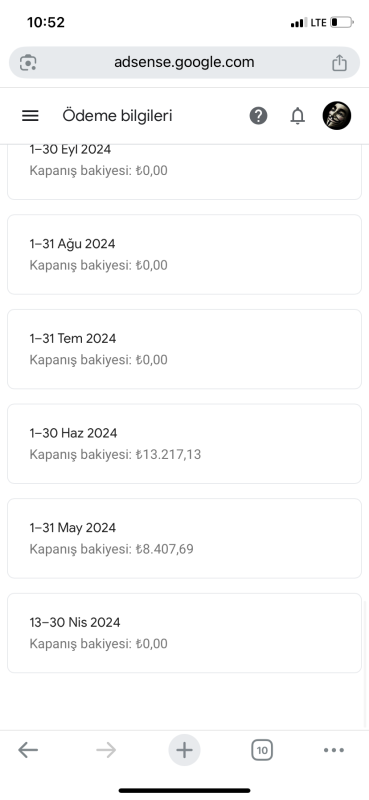Open the browser three-dot more menu
Viewport: 369px width, 800px height.
(x=334, y=750)
